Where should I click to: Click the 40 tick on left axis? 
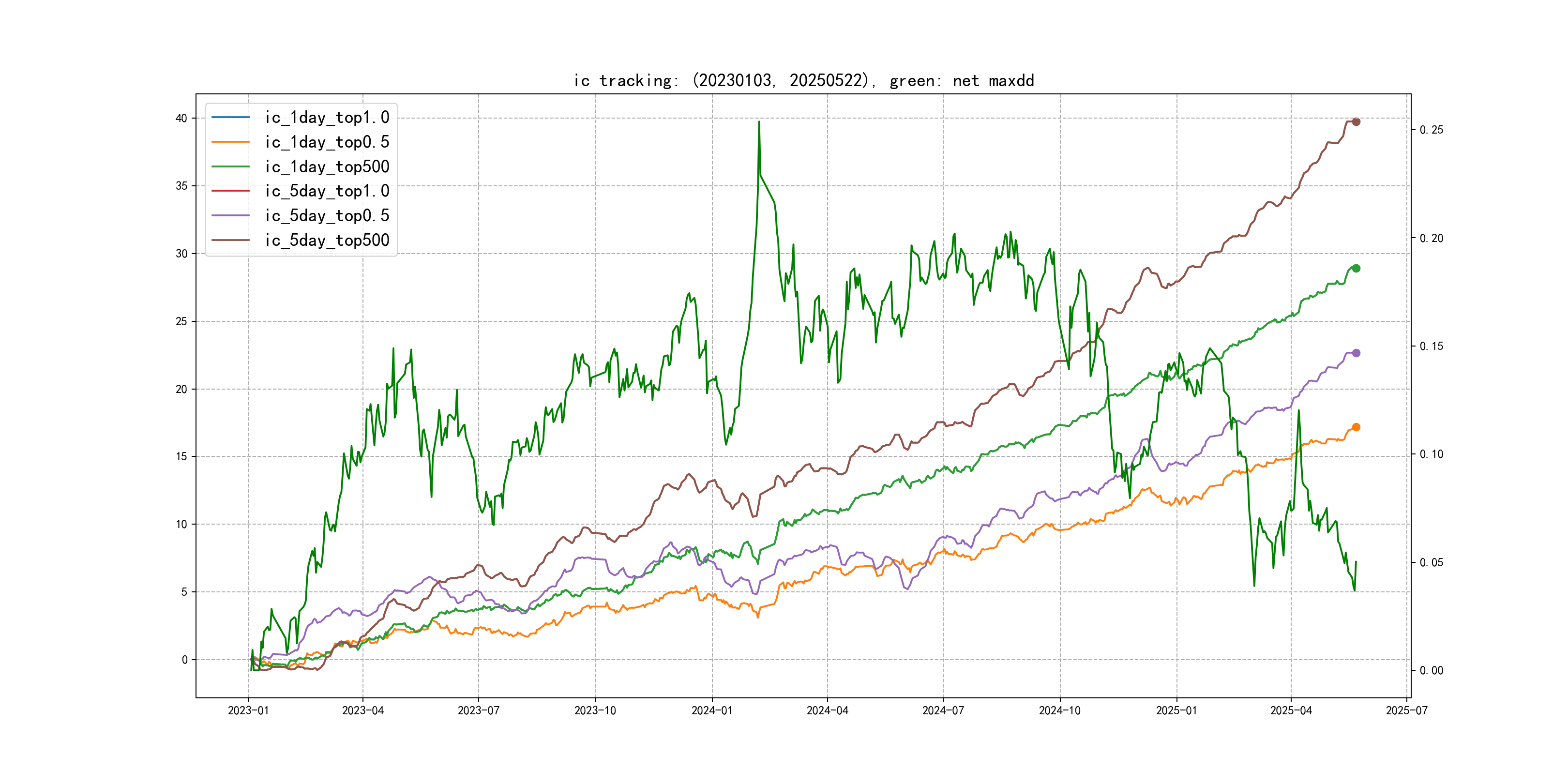click(x=181, y=118)
